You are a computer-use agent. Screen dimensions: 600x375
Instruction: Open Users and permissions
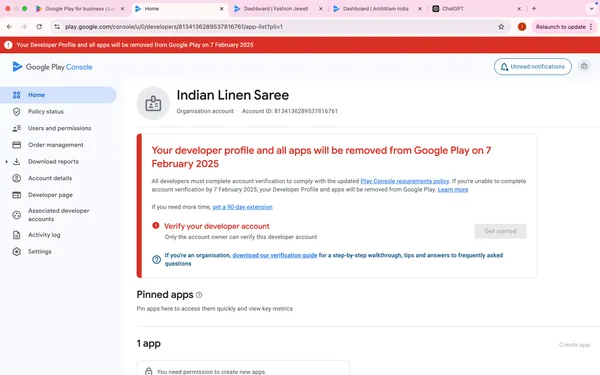[59, 128]
